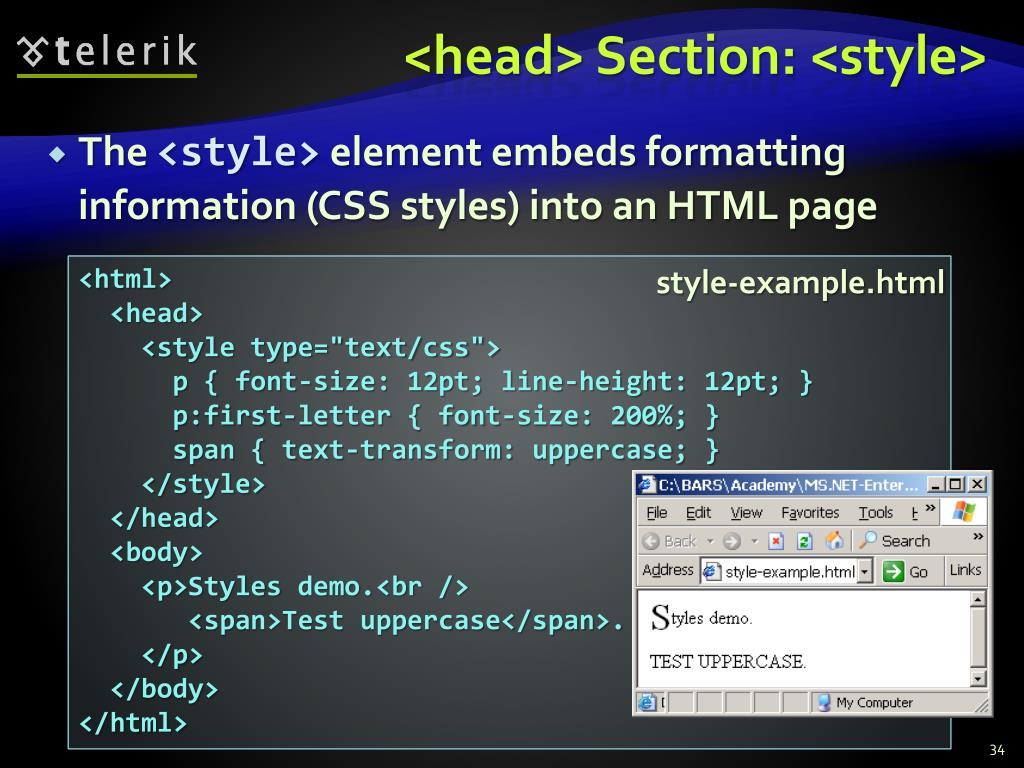
Task: Click the '</style>' closing tag line
Action: tap(203, 485)
